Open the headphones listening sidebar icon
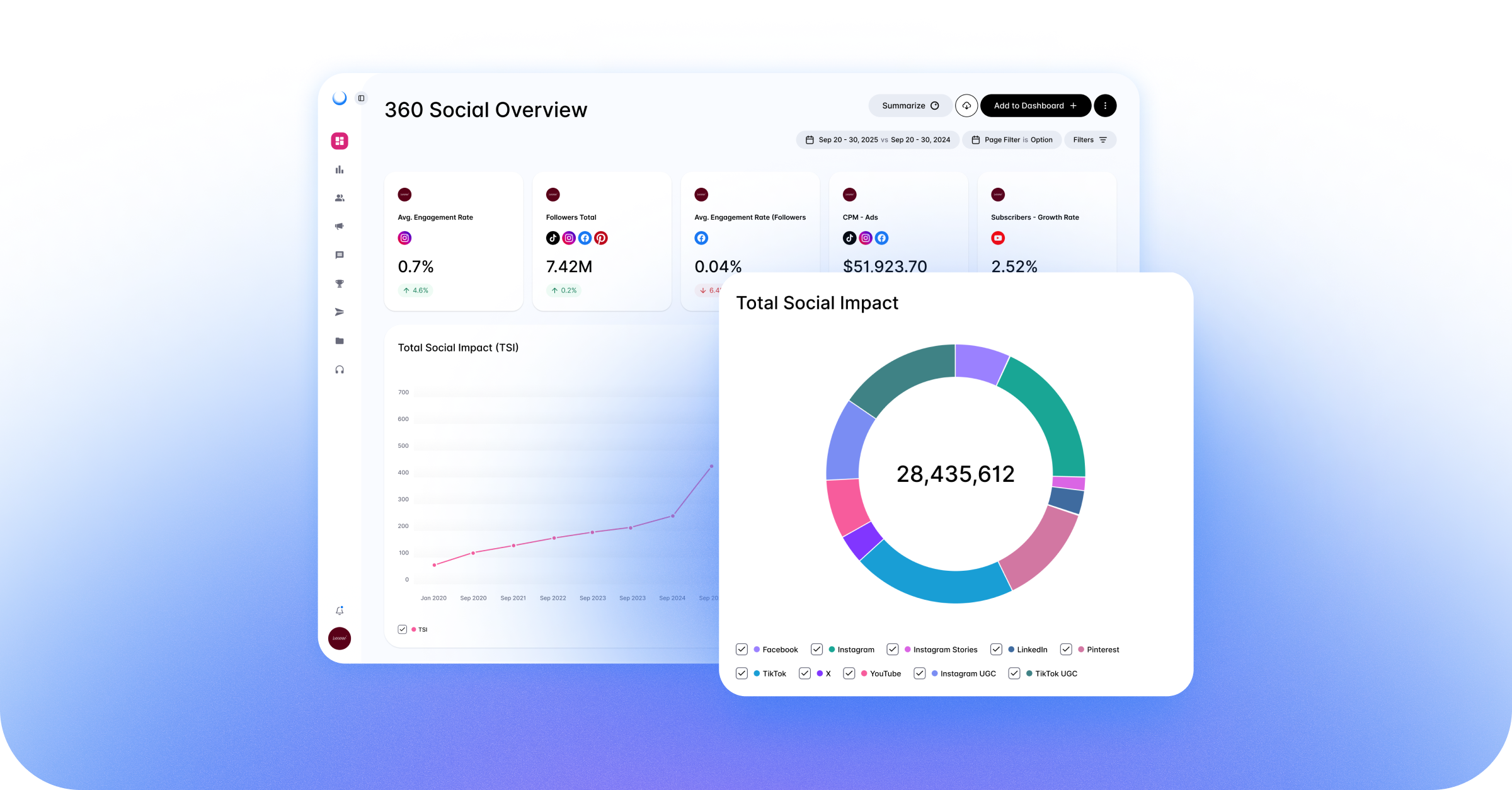 tap(340, 370)
